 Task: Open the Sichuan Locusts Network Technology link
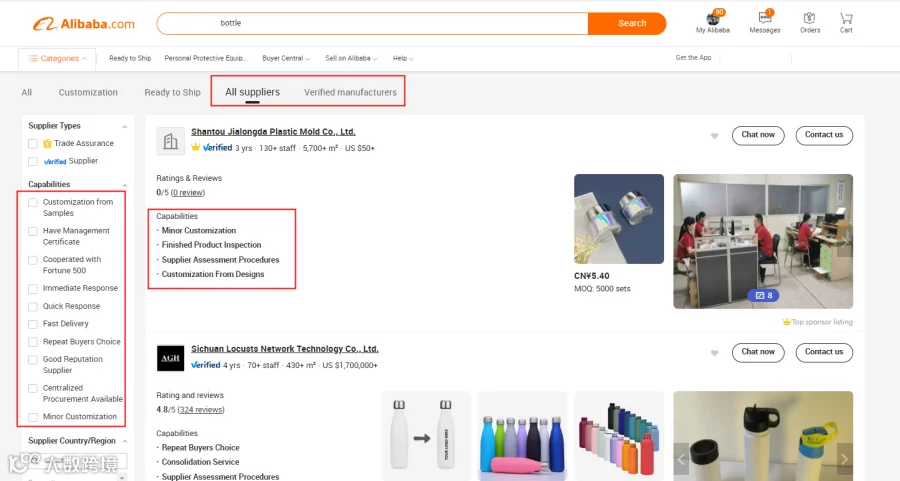(x=285, y=348)
